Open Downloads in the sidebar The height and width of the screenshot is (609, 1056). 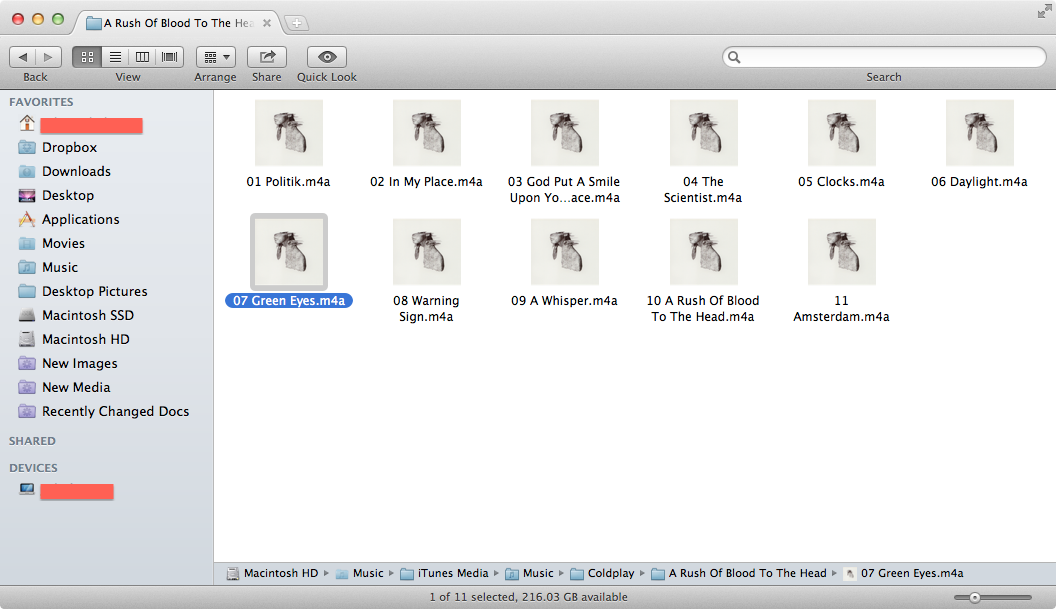coord(65,171)
